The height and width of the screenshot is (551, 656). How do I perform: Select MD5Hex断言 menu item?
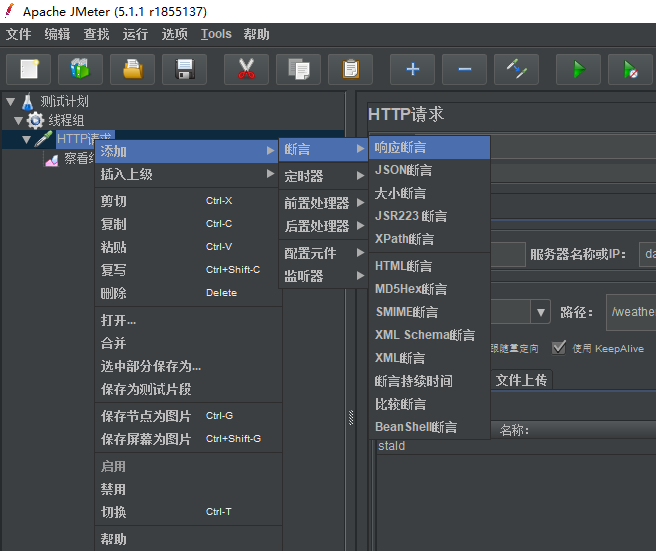[429, 289]
